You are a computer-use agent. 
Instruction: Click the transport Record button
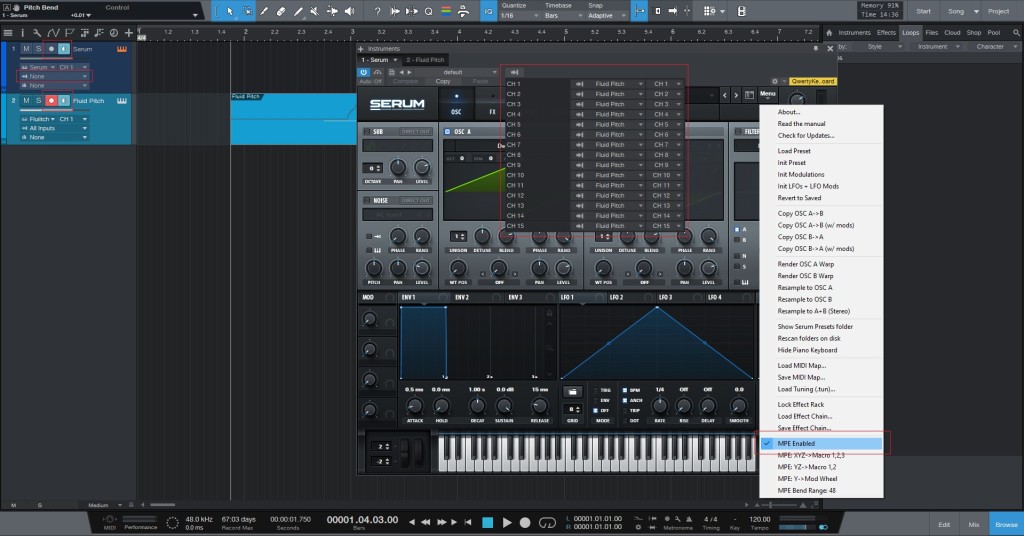click(x=524, y=522)
